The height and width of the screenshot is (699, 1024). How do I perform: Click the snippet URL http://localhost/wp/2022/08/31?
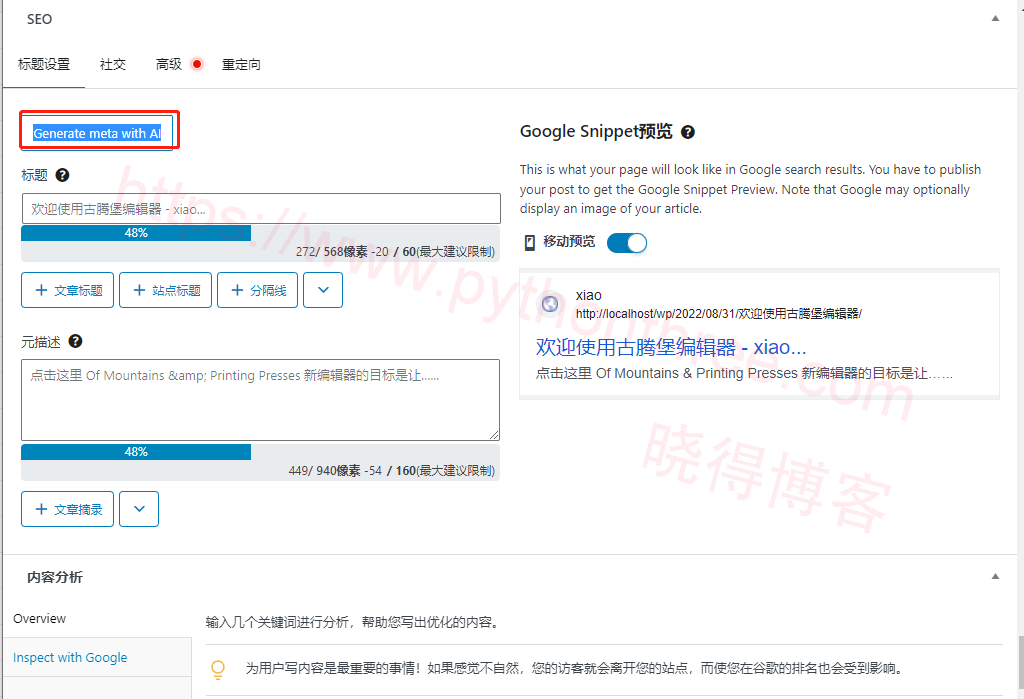pyautogui.click(x=718, y=314)
